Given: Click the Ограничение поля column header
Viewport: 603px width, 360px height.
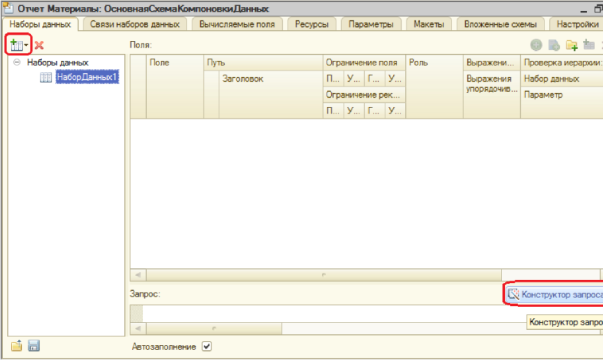Looking at the screenshot, I should click(x=364, y=63).
